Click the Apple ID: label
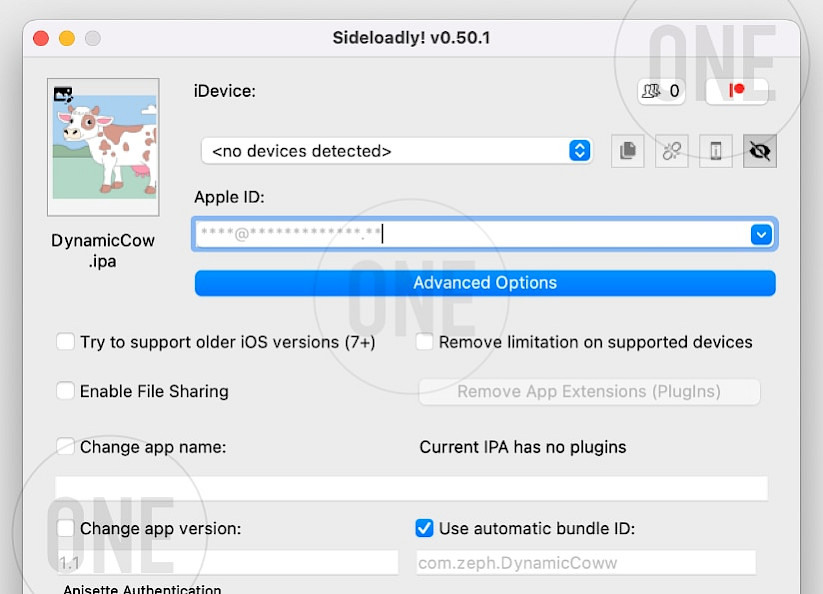This screenshot has height=594, width=823. click(x=229, y=197)
